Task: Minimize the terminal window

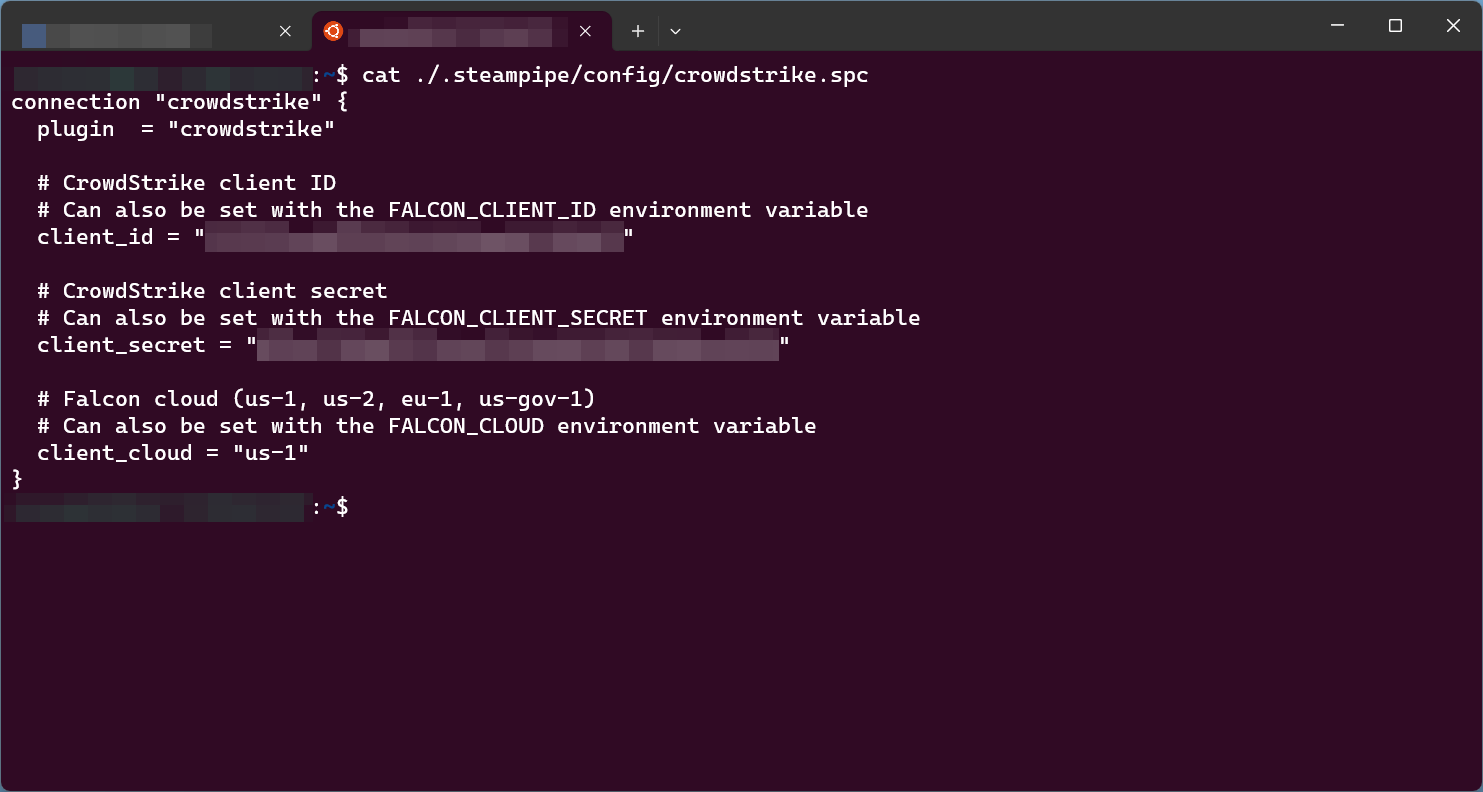Action: [1337, 26]
